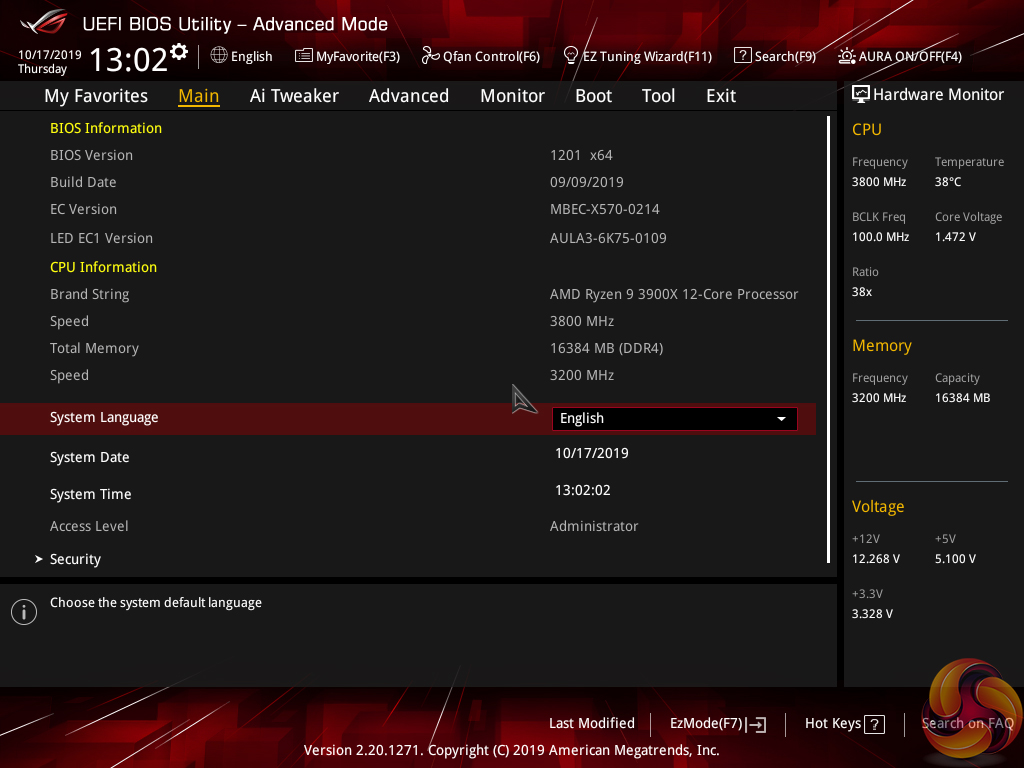Click the top-left date 10/17/2019 Thursday
The height and width of the screenshot is (768, 1024).
[50, 61]
